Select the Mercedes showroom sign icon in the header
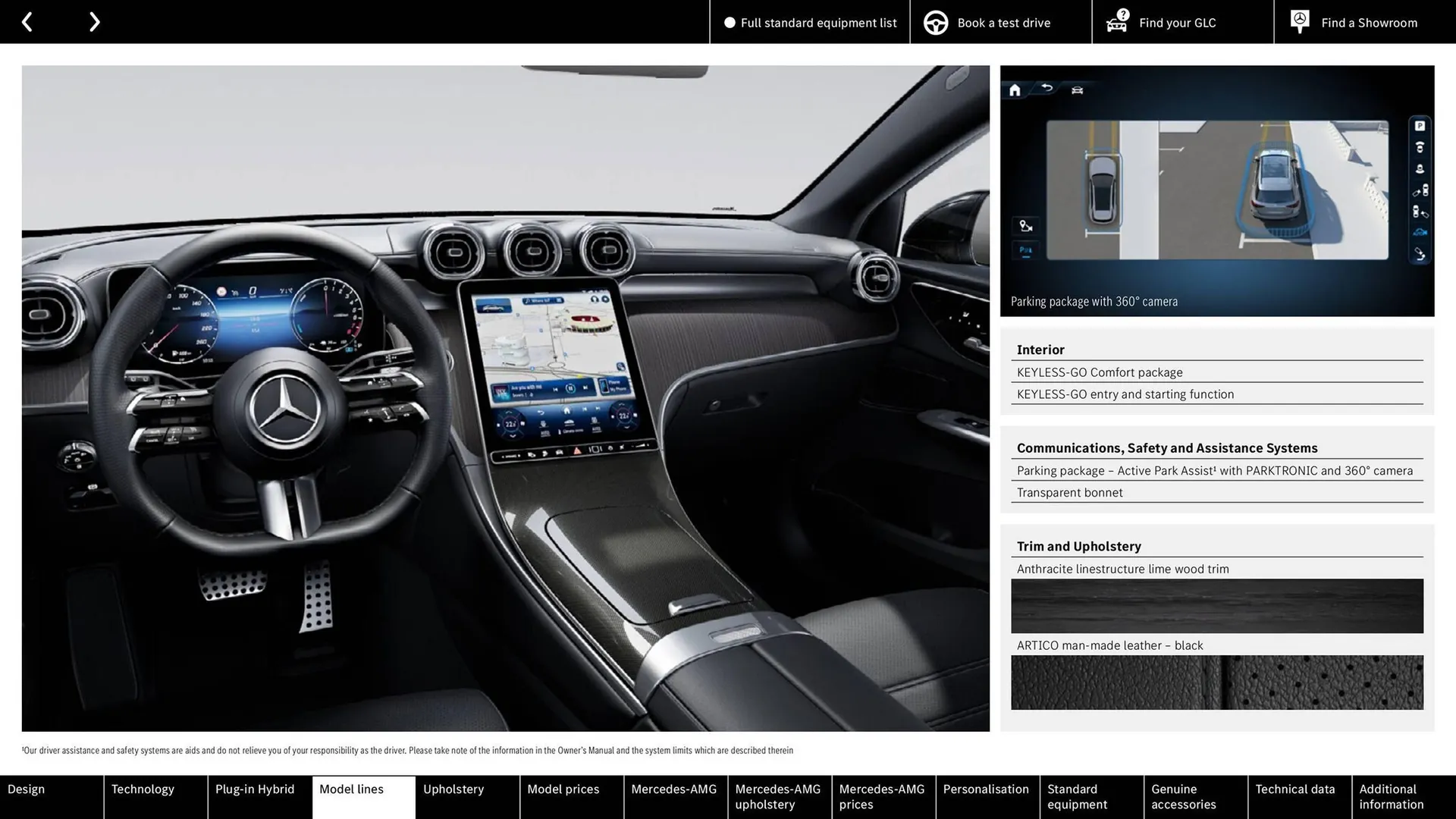Image resolution: width=1456 pixels, height=819 pixels. pos(1299,21)
